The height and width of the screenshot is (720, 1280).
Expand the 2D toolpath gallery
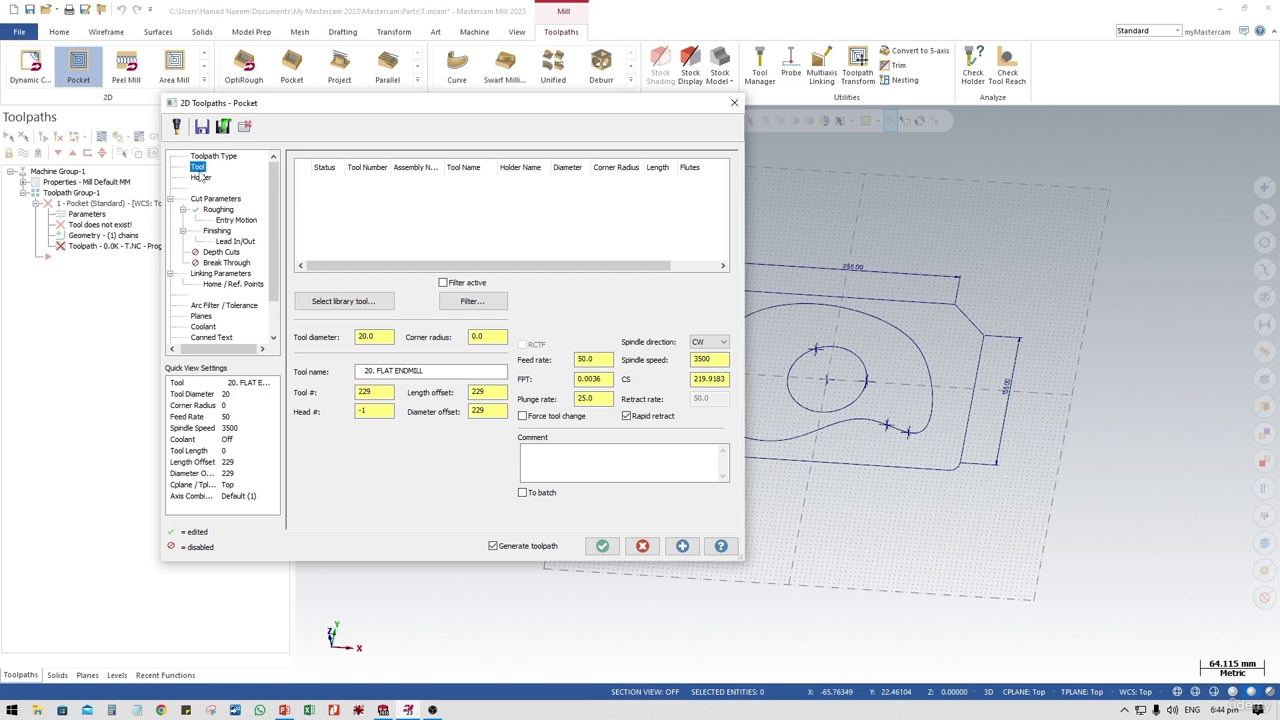pos(204,80)
